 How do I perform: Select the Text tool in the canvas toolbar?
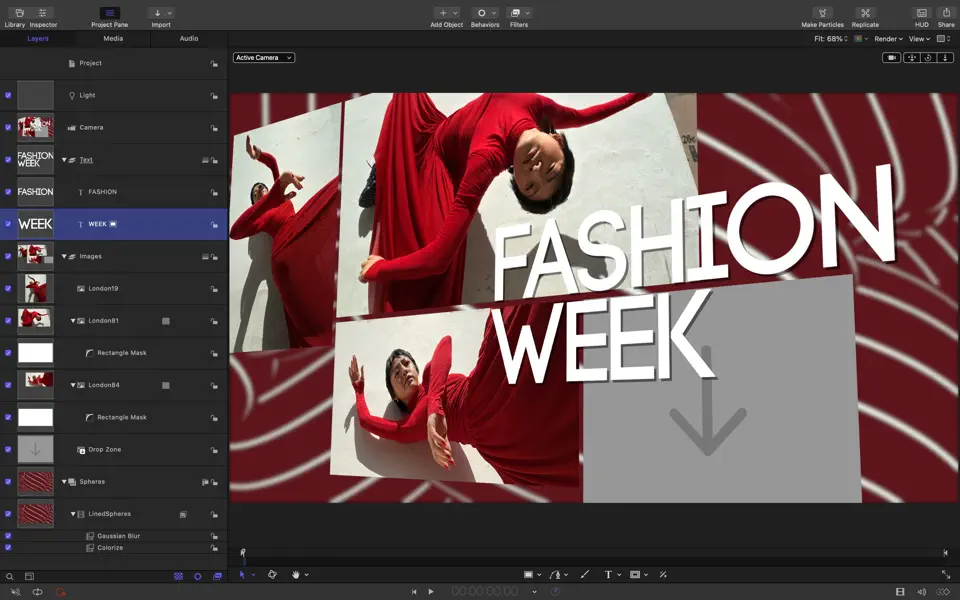click(x=608, y=575)
